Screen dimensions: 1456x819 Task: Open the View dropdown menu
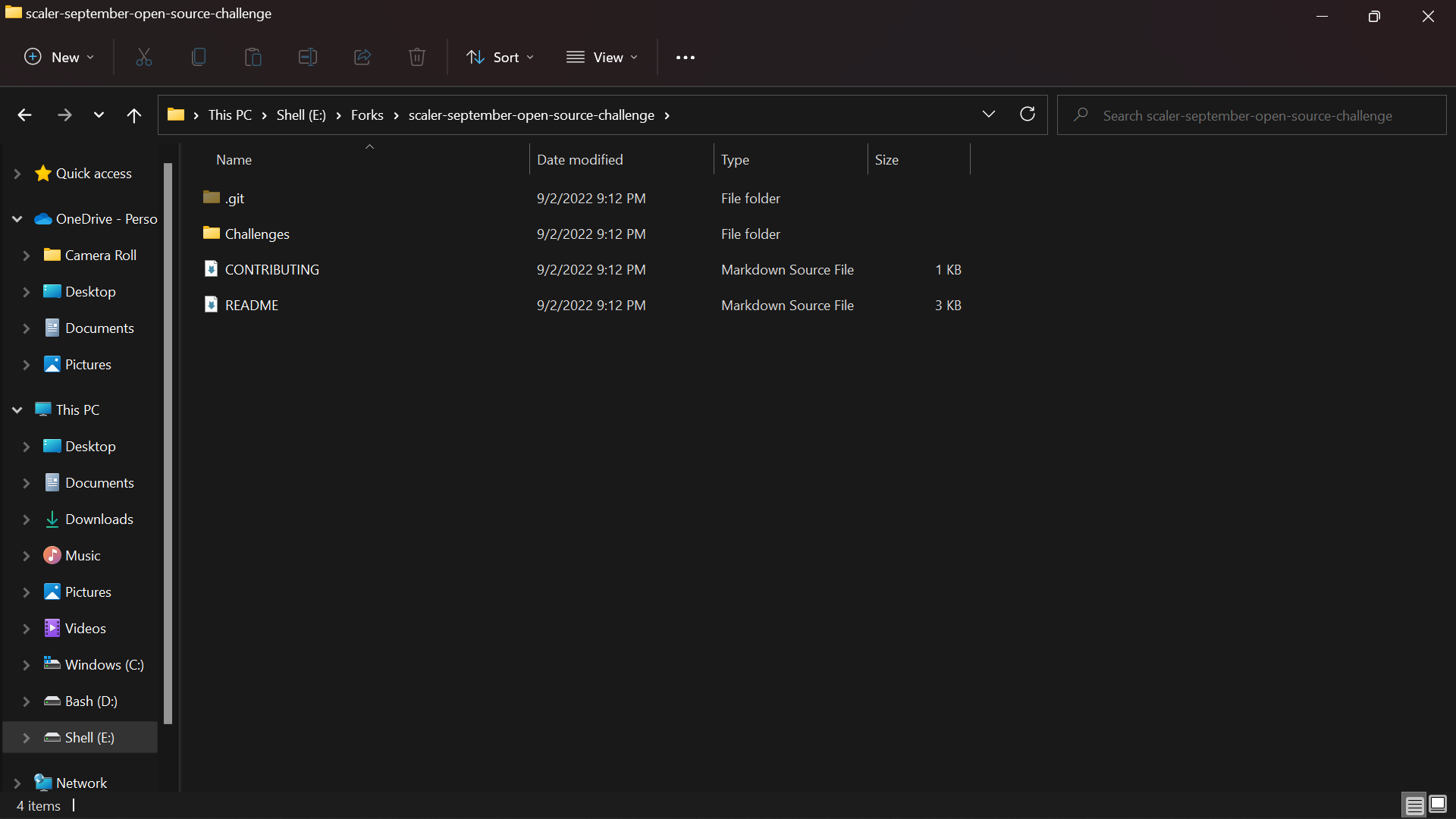point(603,58)
